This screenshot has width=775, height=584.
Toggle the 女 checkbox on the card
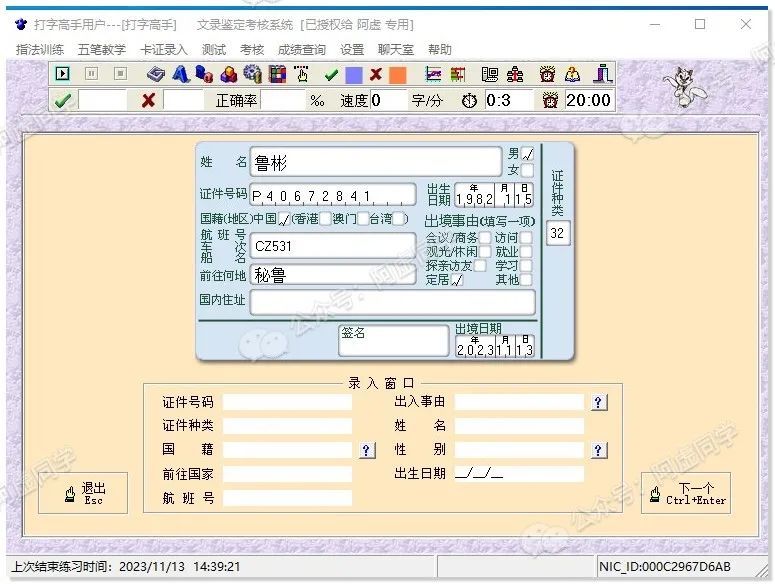click(527, 170)
